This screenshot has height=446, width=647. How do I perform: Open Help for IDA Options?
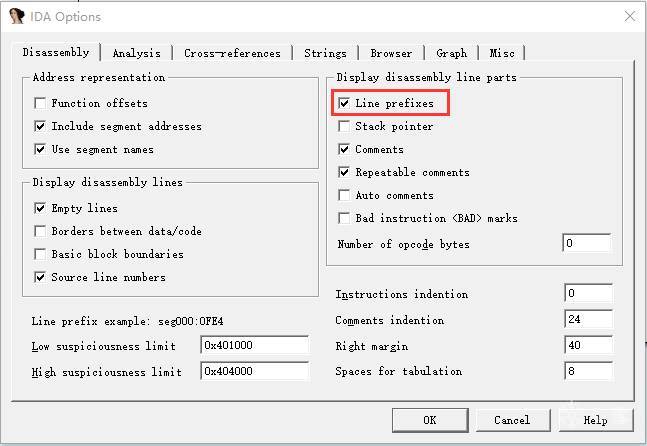[595, 420]
